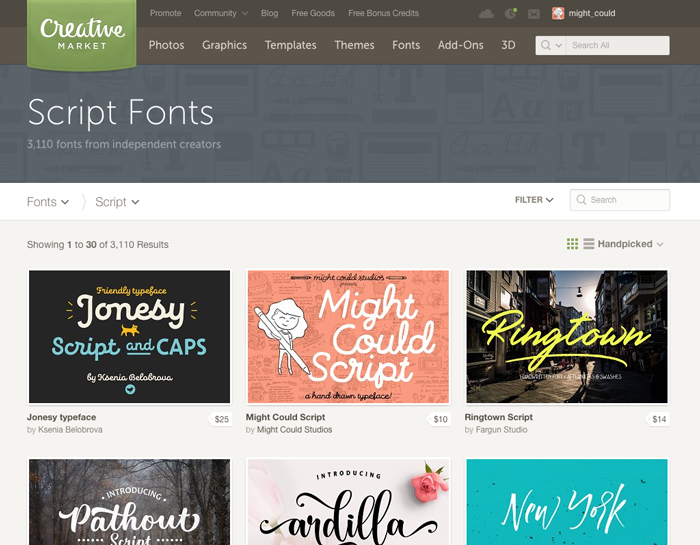
Task: Open the Free Goods link
Action: pos(313,13)
